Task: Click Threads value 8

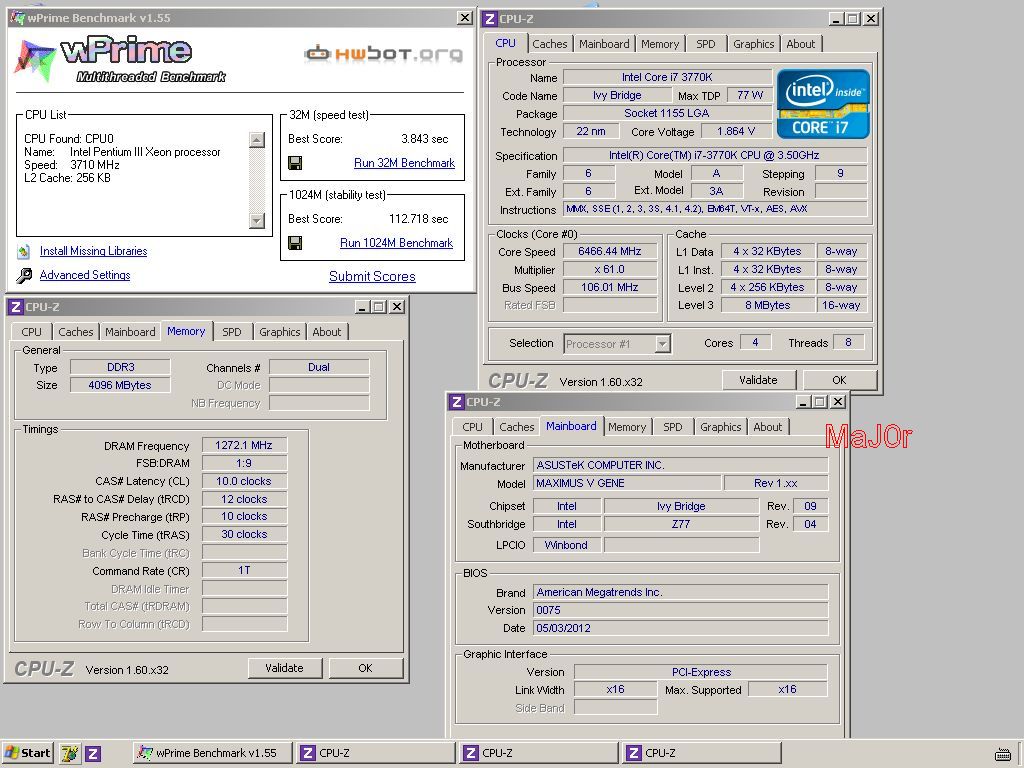Action: pos(848,342)
